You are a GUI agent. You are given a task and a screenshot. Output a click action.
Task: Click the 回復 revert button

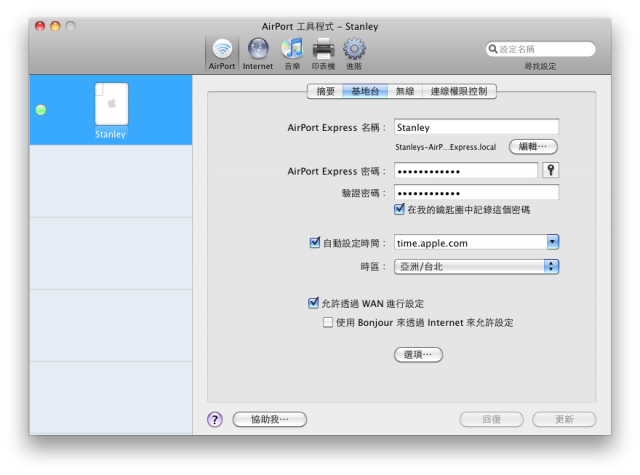pyautogui.click(x=491, y=419)
